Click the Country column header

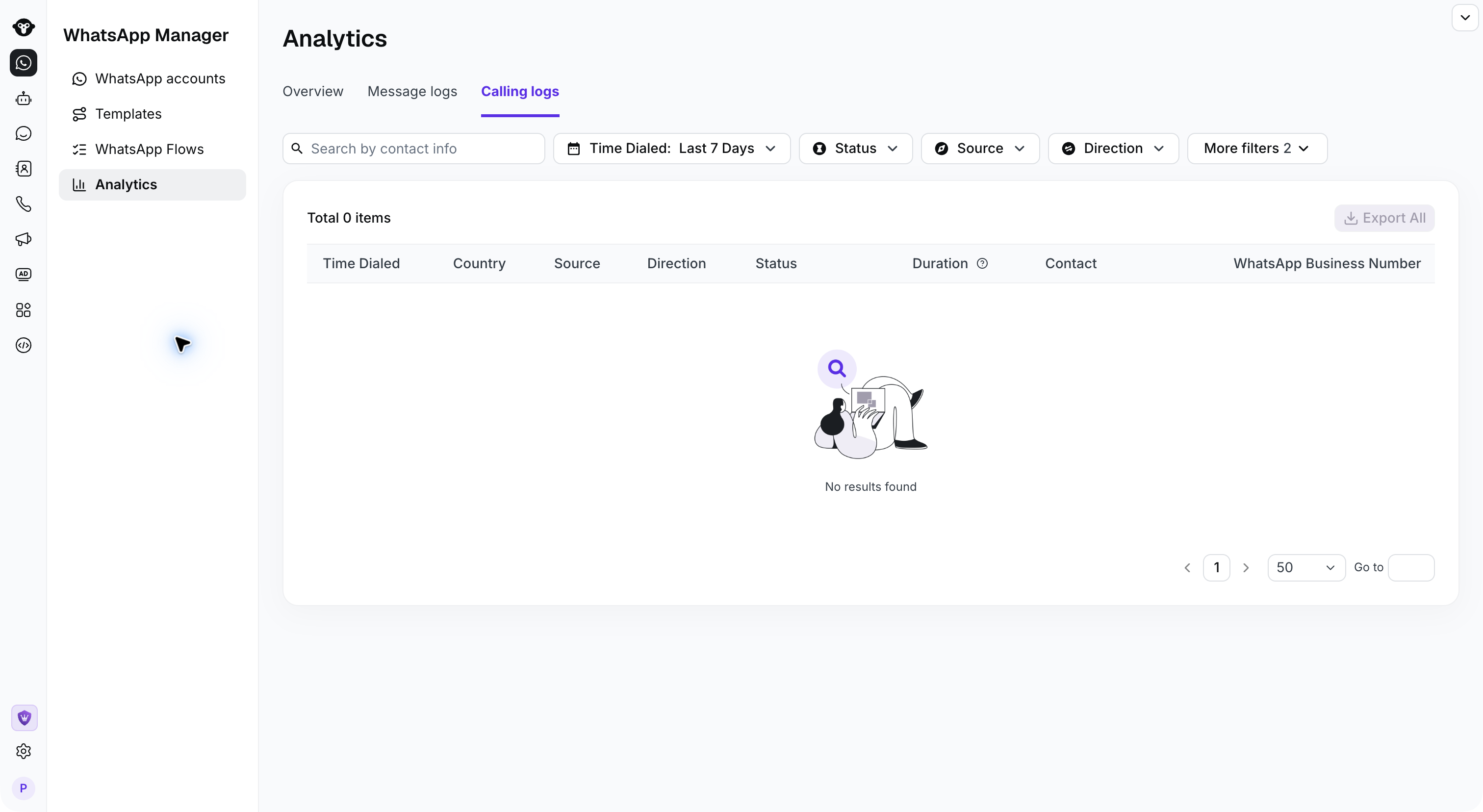click(479, 264)
